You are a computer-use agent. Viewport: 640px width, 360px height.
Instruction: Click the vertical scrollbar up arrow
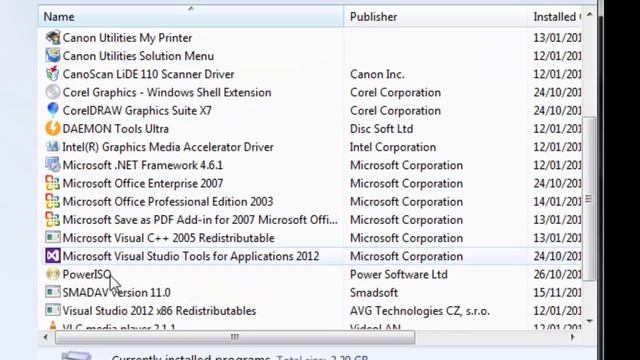pos(589,15)
